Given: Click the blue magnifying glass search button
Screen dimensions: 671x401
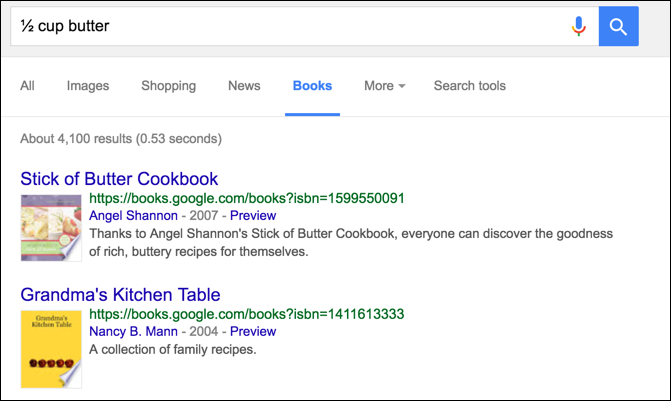Looking at the screenshot, I should (618, 26).
